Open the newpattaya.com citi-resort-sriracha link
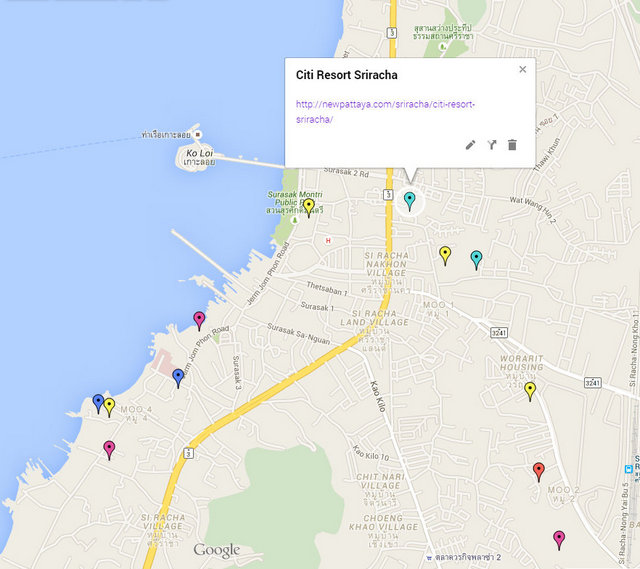 pos(385,111)
